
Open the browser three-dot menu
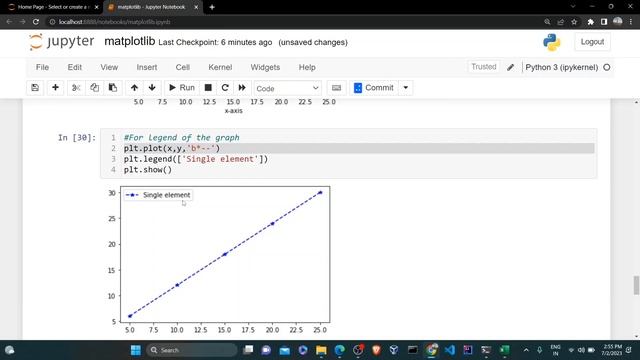631,22
